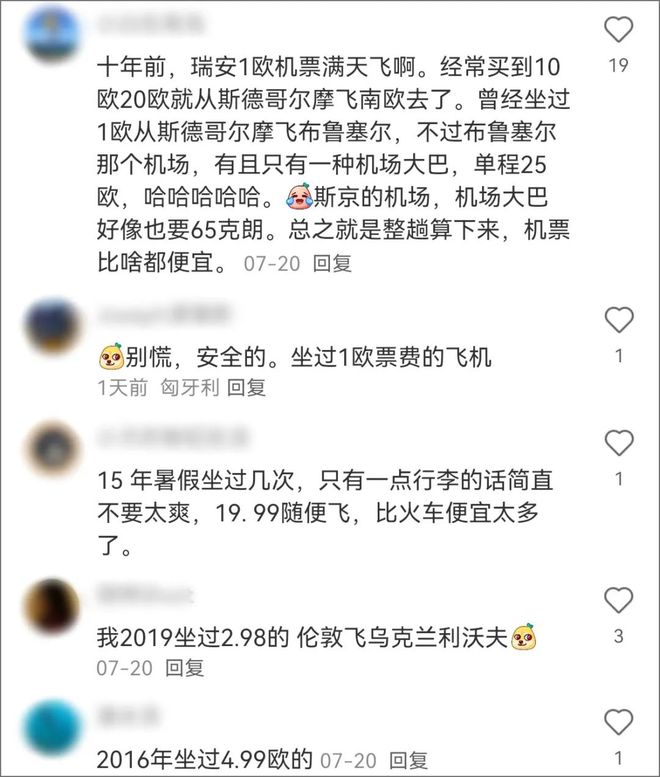Open the avatar of the 2019 Lviv commenter

pyautogui.click(x=52, y=606)
